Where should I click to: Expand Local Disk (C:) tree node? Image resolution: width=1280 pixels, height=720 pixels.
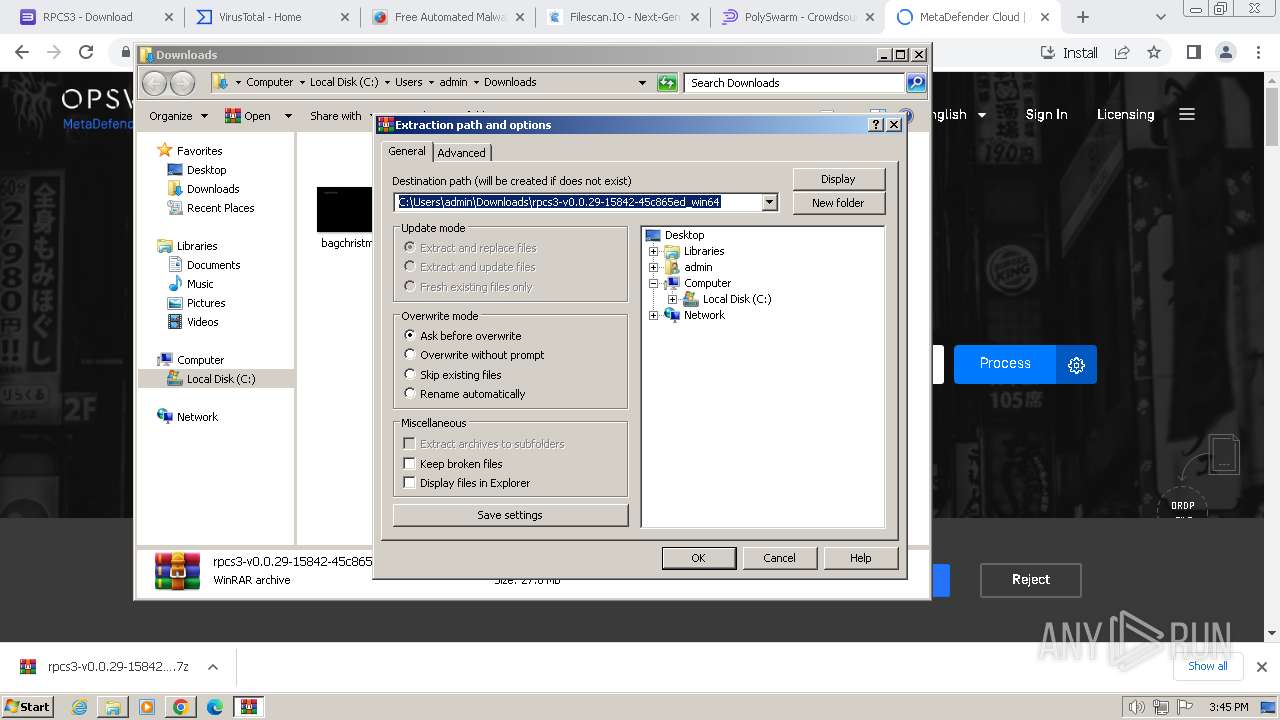click(672, 299)
